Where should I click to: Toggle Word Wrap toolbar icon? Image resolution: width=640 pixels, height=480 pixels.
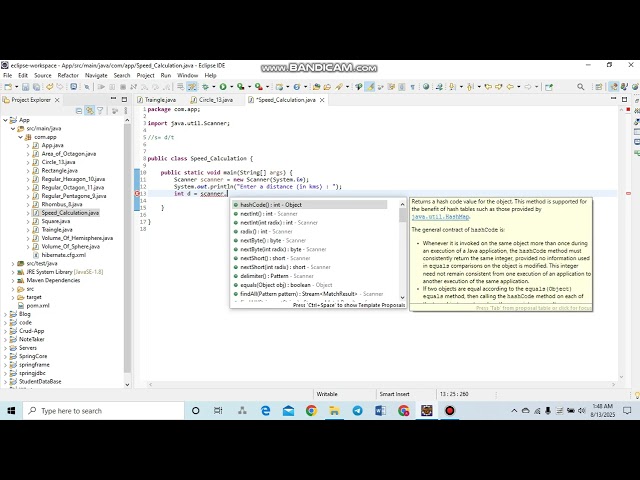391,87
